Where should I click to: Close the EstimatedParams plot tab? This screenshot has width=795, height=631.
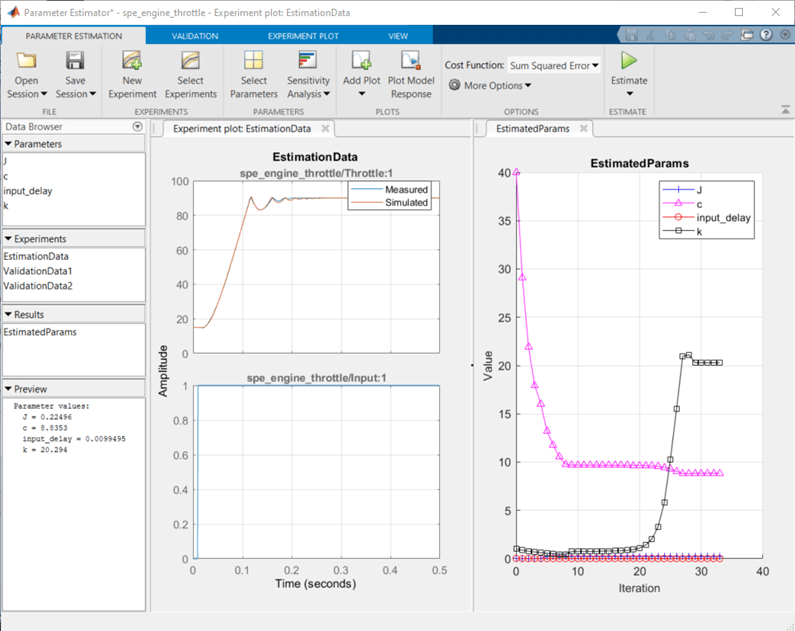(x=584, y=128)
